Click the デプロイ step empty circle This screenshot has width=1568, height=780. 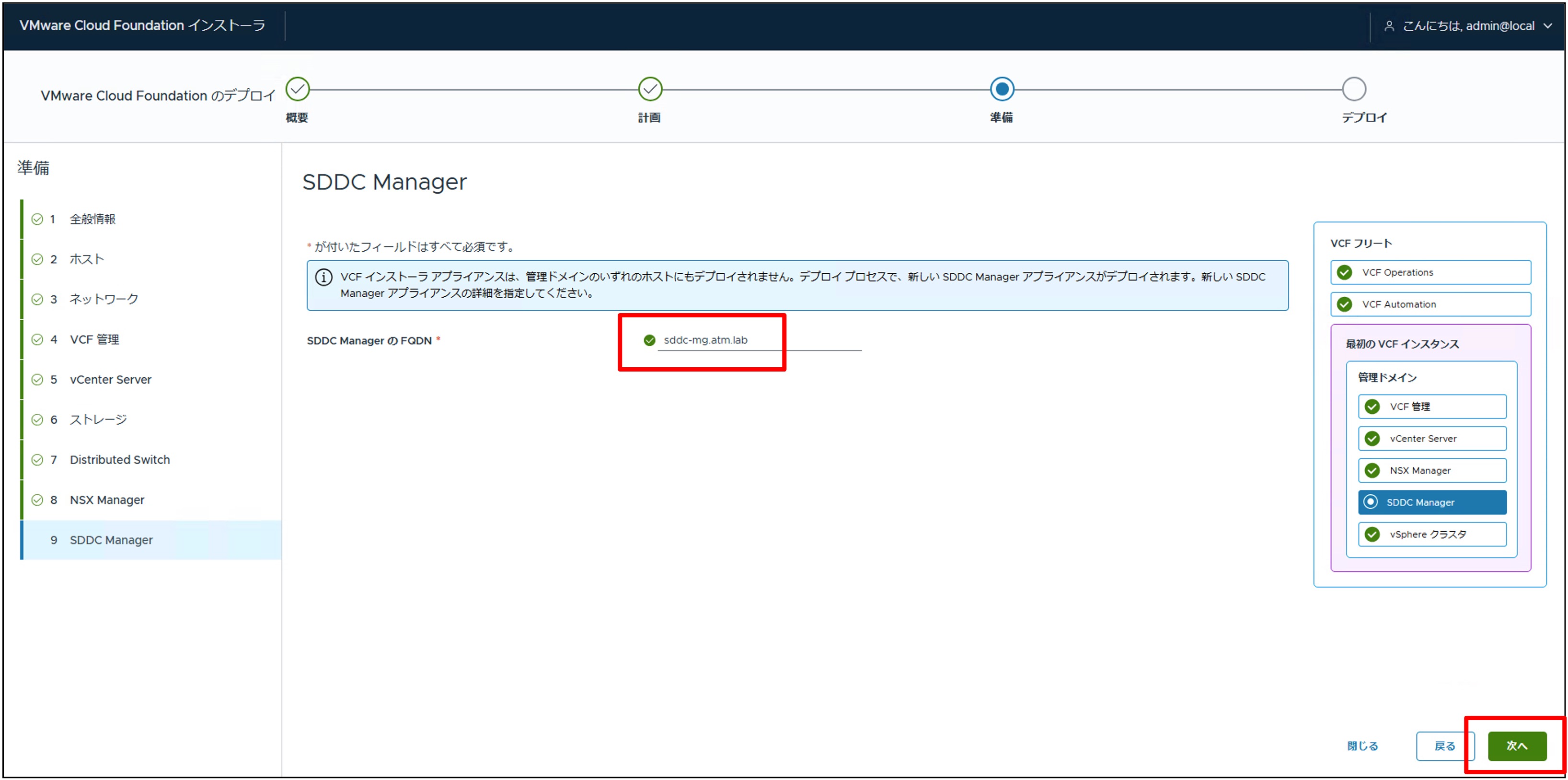(x=1354, y=89)
